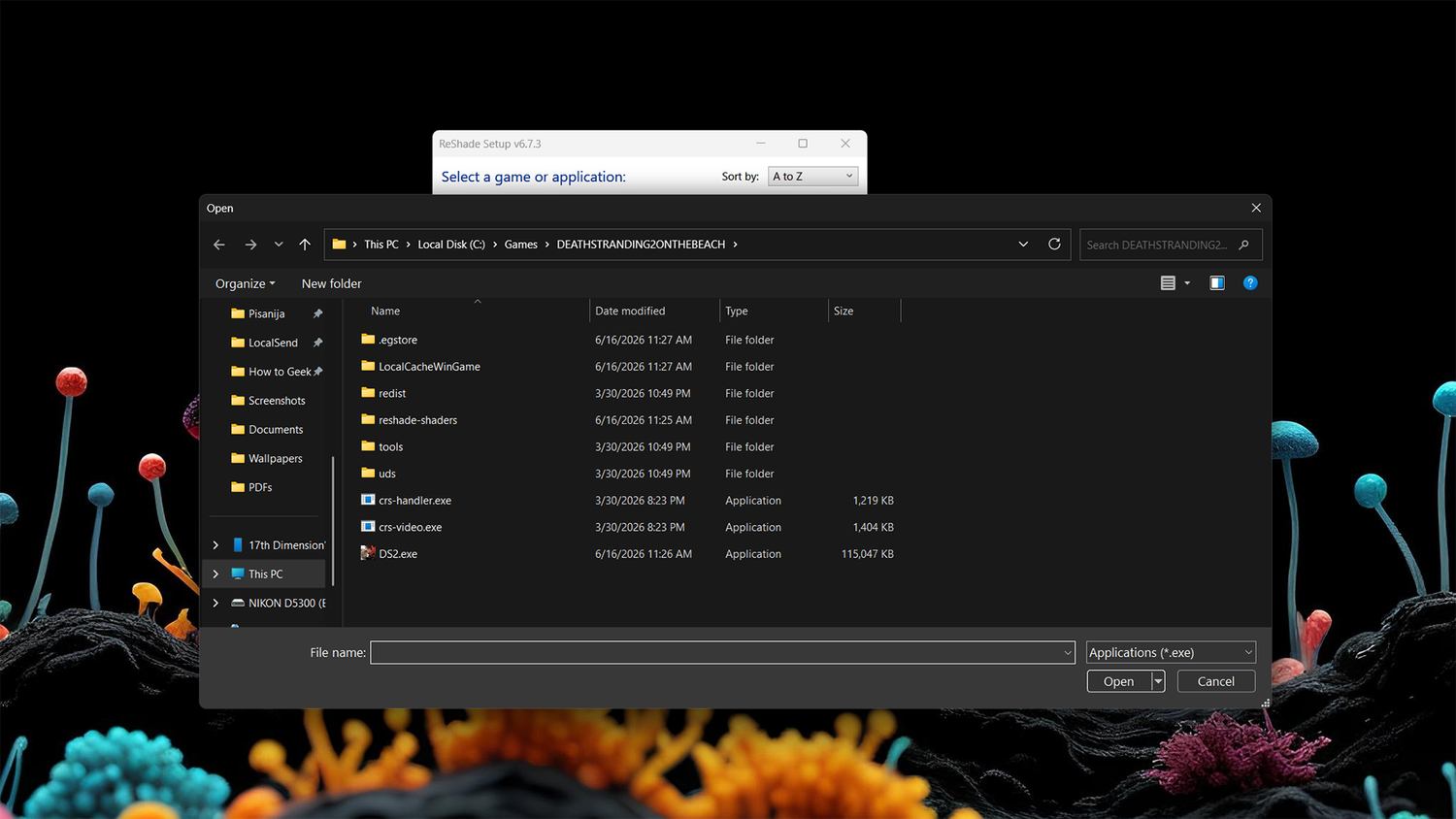The image size is (1456, 819).
Task: Click the 115,047 KB size cell
Action: [x=867, y=554]
